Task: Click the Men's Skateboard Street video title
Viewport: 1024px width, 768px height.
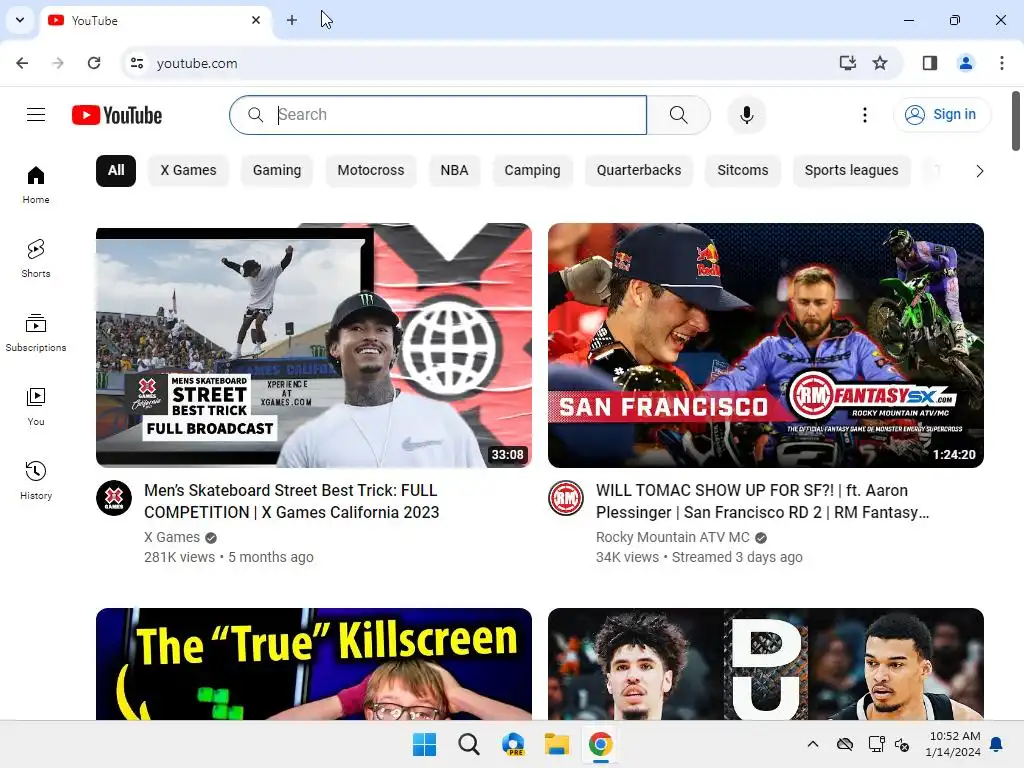Action: [291, 501]
